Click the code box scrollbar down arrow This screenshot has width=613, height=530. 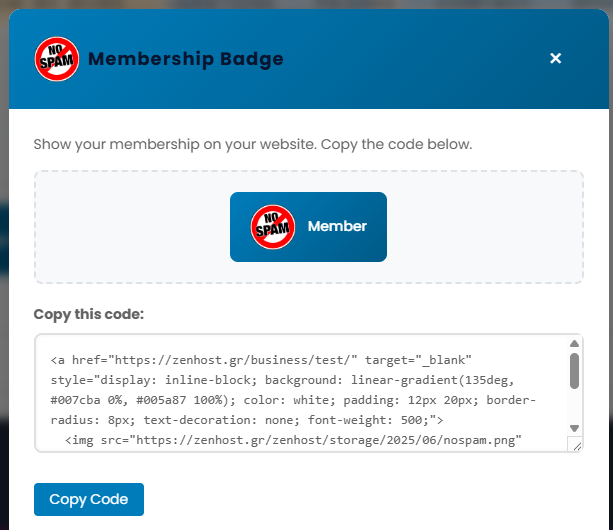point(575,428)
